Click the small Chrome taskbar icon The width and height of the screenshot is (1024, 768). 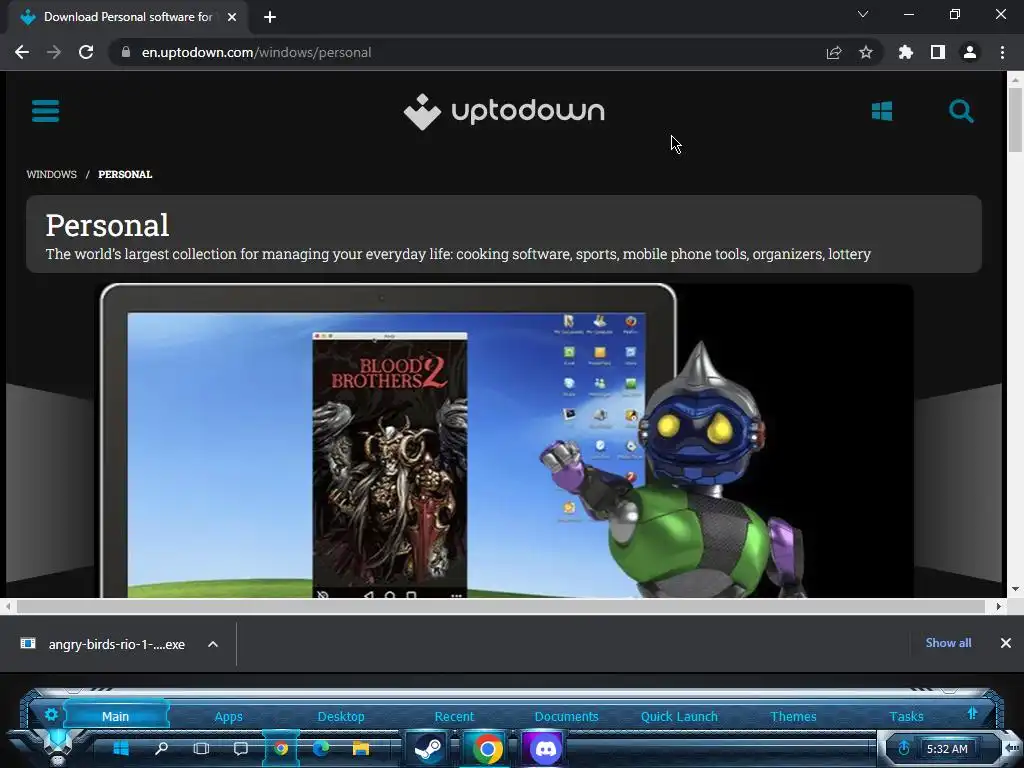tap(281, 748)
